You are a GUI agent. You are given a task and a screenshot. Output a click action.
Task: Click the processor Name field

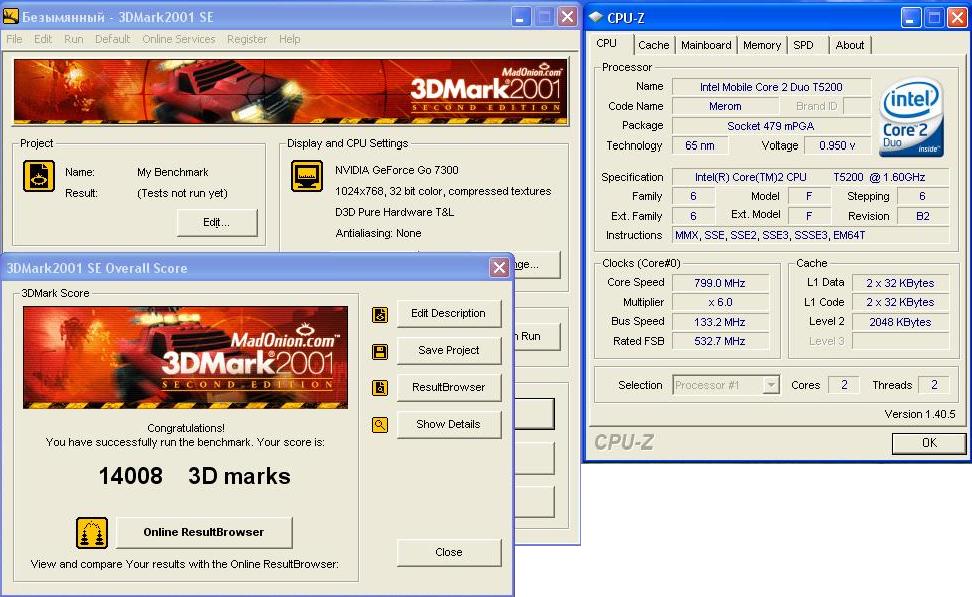pyautogui.click(x=771, y=87)
